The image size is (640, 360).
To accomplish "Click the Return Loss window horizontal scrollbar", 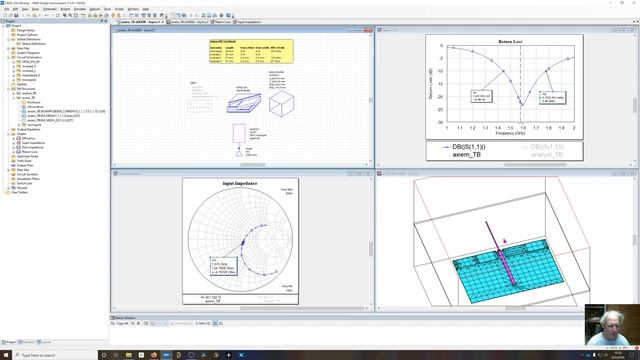I will coord(535,164).
